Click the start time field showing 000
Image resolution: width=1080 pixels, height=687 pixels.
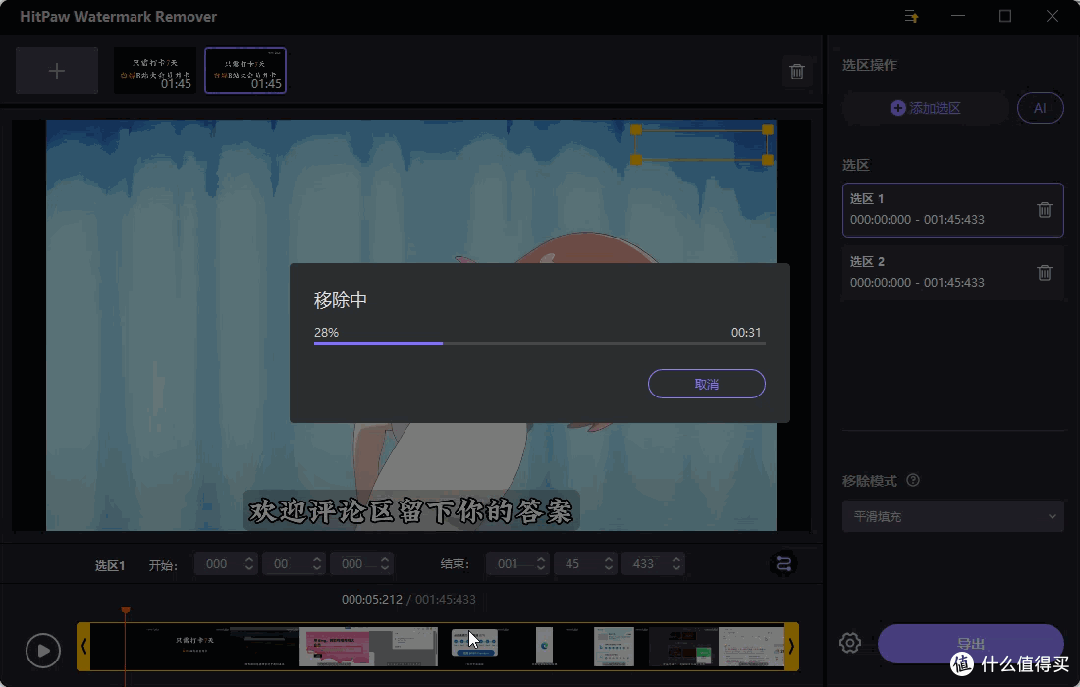(x=225, y=564)
